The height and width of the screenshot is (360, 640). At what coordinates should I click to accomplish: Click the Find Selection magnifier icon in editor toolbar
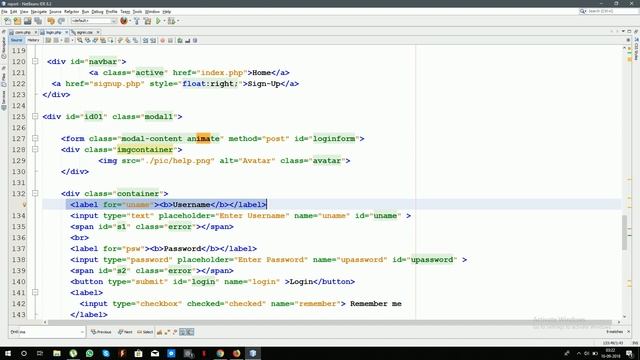80,40
